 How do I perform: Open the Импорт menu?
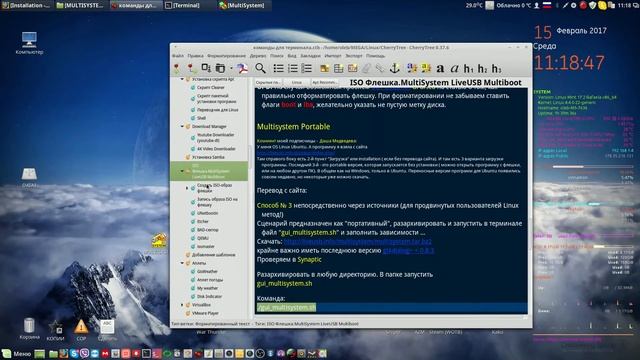(x=333, y=56)
